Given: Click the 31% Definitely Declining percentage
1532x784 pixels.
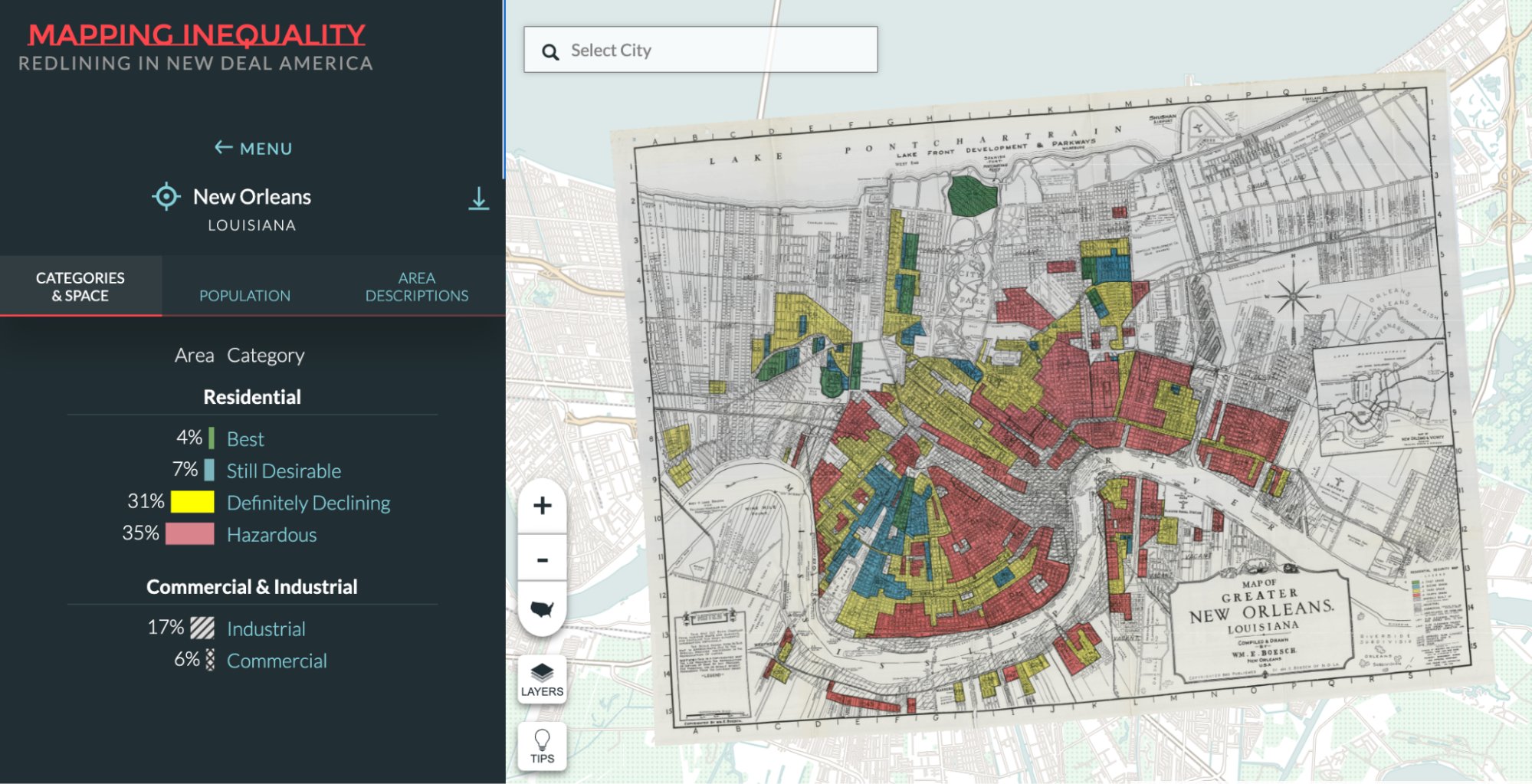Looking at the screenshot, I should click(x=146, y=501).
